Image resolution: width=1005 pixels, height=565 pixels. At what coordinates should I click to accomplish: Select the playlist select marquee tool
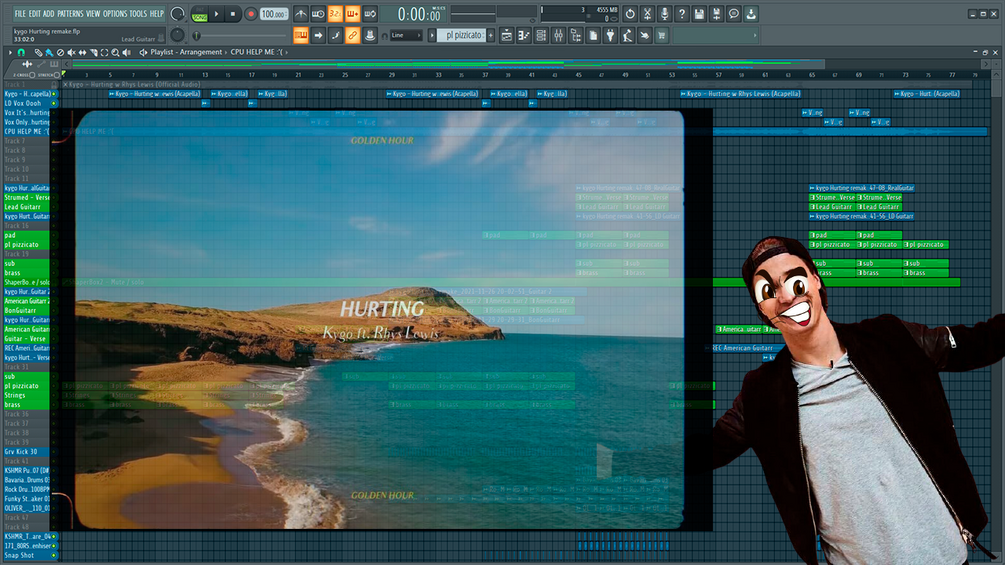tap(104, 53)
